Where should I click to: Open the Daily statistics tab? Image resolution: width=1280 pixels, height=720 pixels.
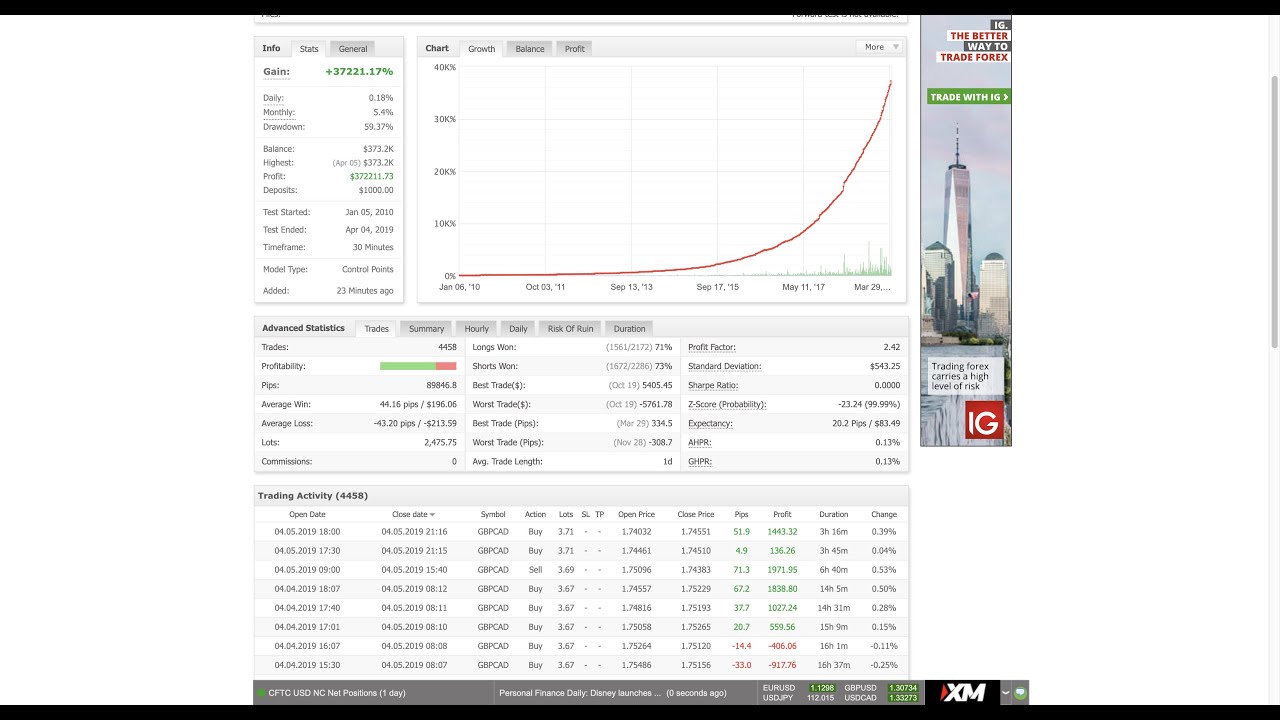click(518, 329)
